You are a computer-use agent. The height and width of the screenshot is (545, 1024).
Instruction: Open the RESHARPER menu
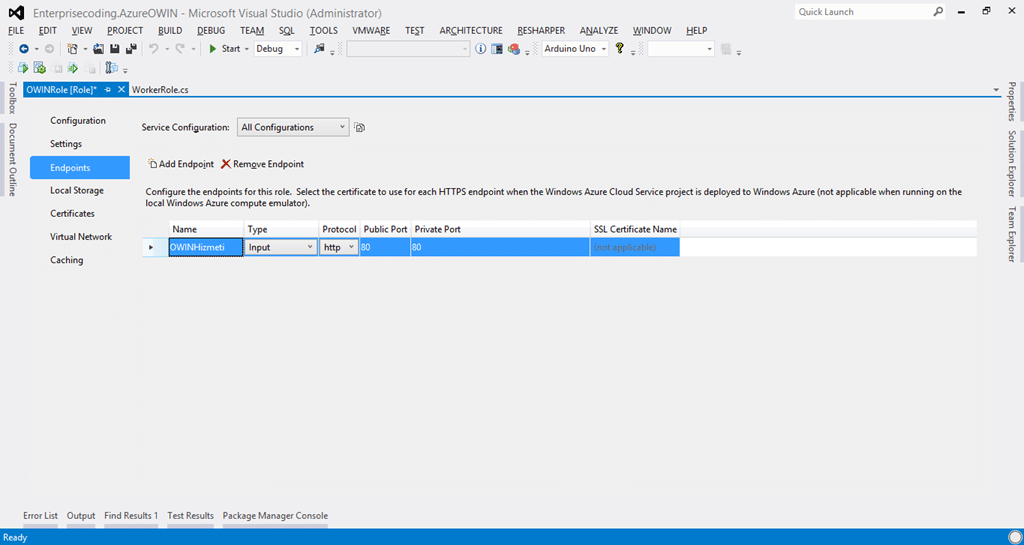coord(541,31)
